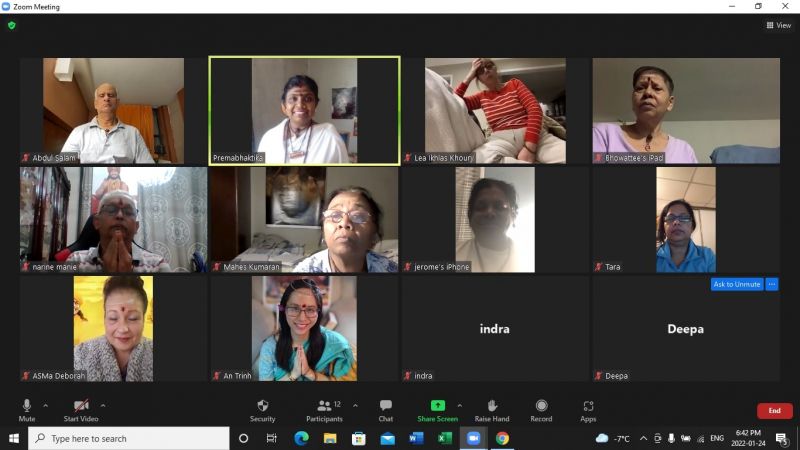Open Task View on taskbar
This screenshot has width=800, height=450.
(271, 438)
